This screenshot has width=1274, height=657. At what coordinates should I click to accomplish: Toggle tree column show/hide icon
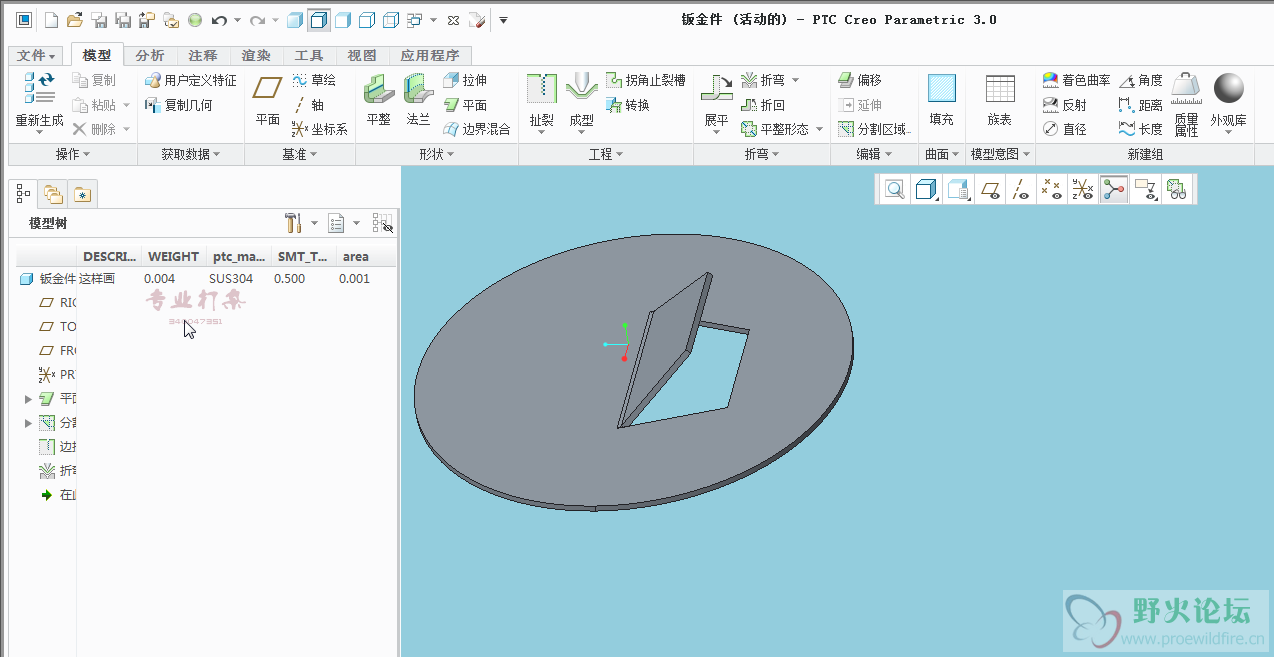click(382, 223)
